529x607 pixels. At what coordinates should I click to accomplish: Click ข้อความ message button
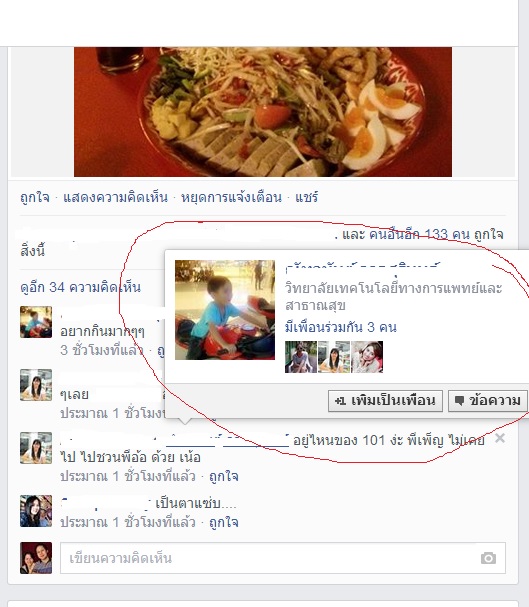[488, 400]
